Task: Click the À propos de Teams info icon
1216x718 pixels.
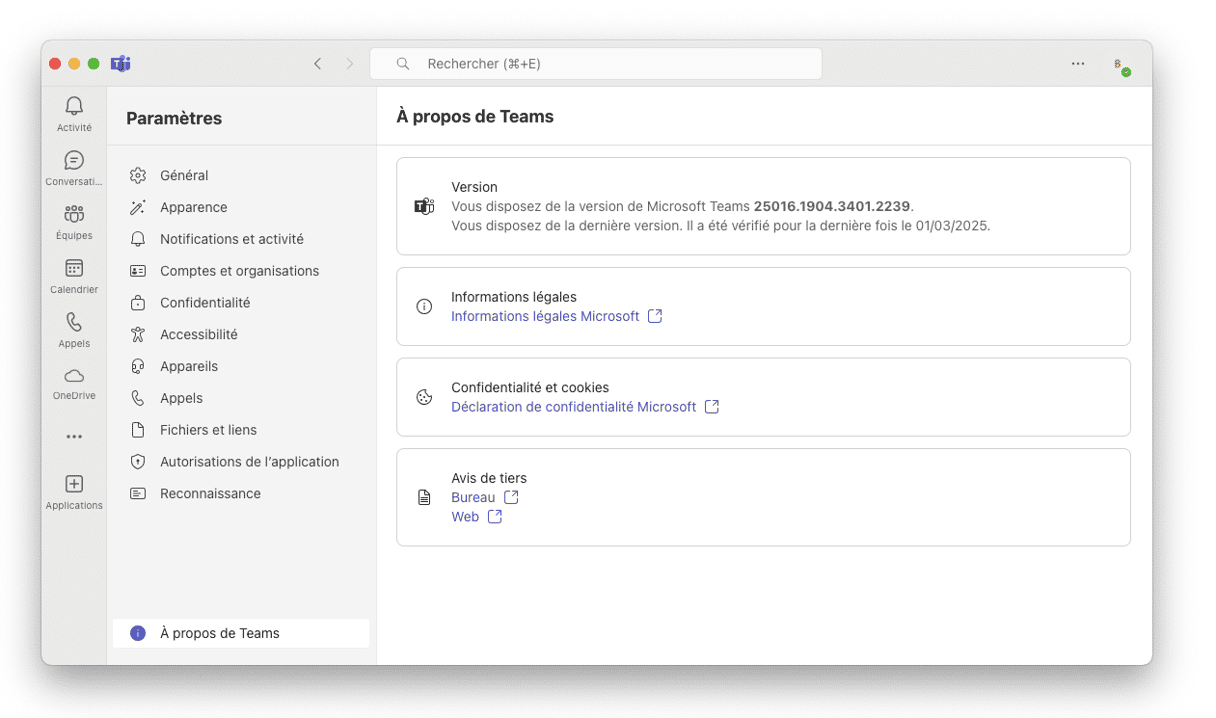Action: coord(138,633)
